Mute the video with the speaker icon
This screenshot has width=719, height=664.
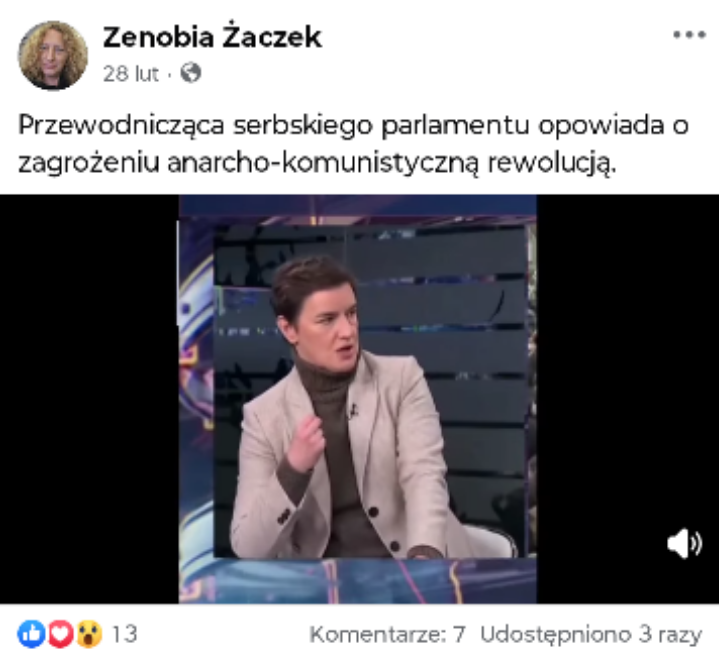684,543
